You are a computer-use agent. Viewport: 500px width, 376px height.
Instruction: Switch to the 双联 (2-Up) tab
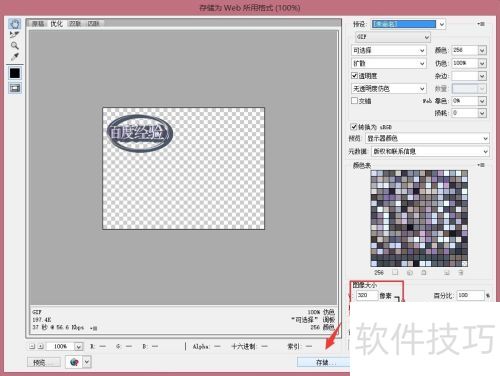coord(75,24)
